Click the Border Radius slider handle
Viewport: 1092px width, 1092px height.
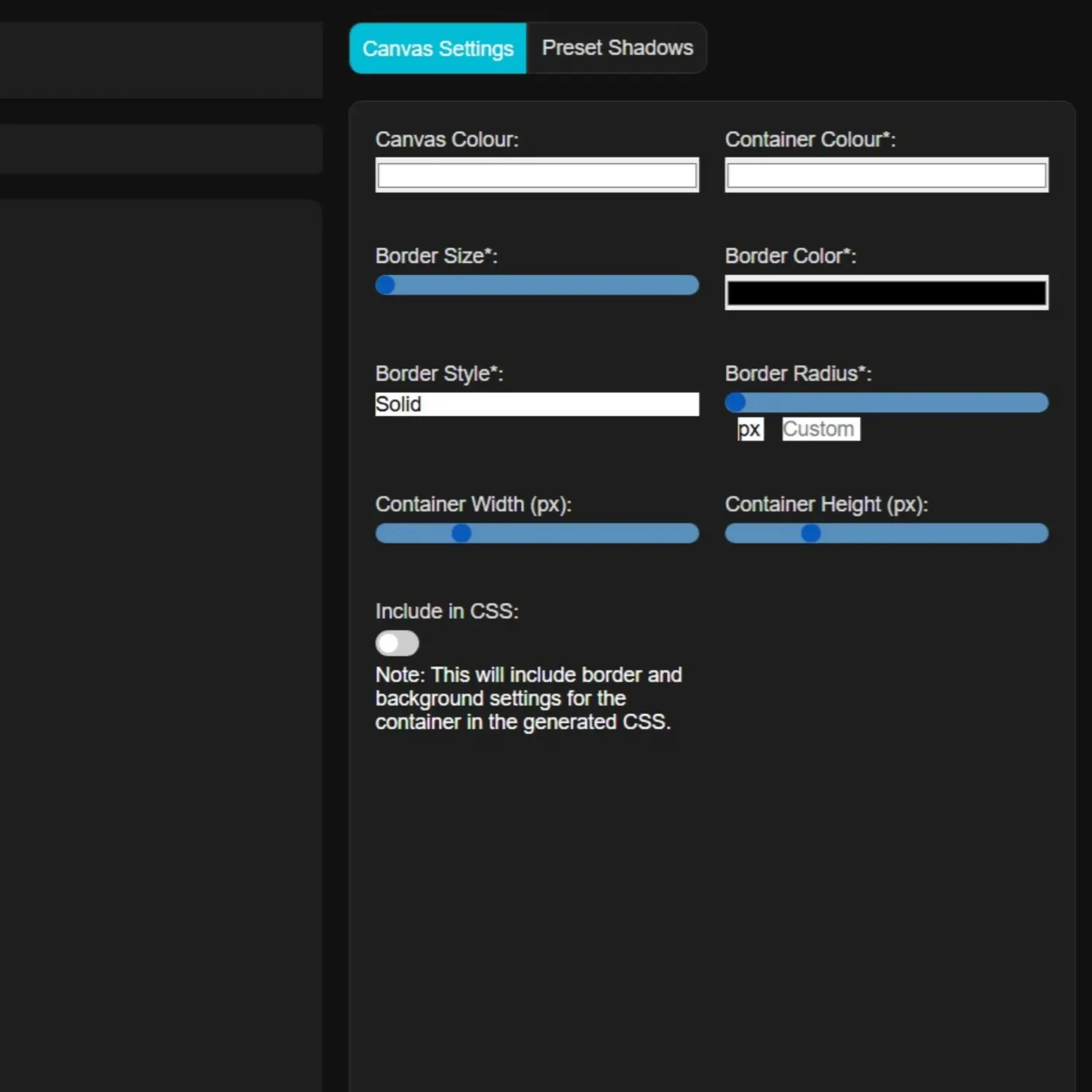coord(735,403)
